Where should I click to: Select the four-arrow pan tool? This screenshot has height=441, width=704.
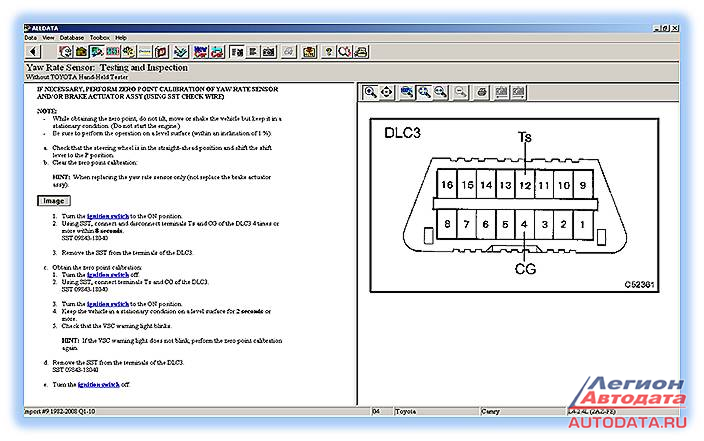tap(387, 92)
